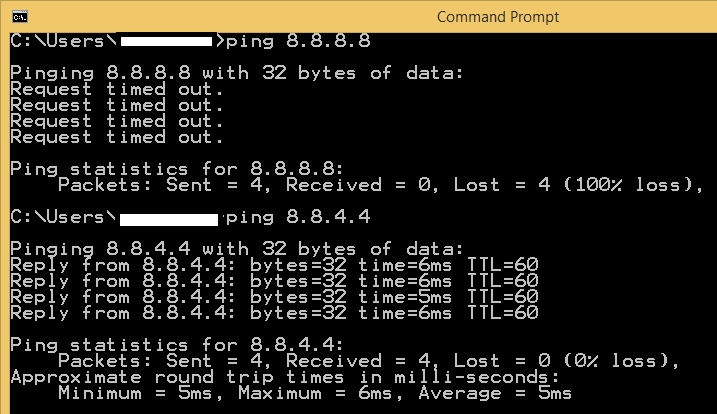This screenshot has height=414, width=717.
Task: Click the first 'ping 8.8.8.8' command
Action: (x=298, y=41)
